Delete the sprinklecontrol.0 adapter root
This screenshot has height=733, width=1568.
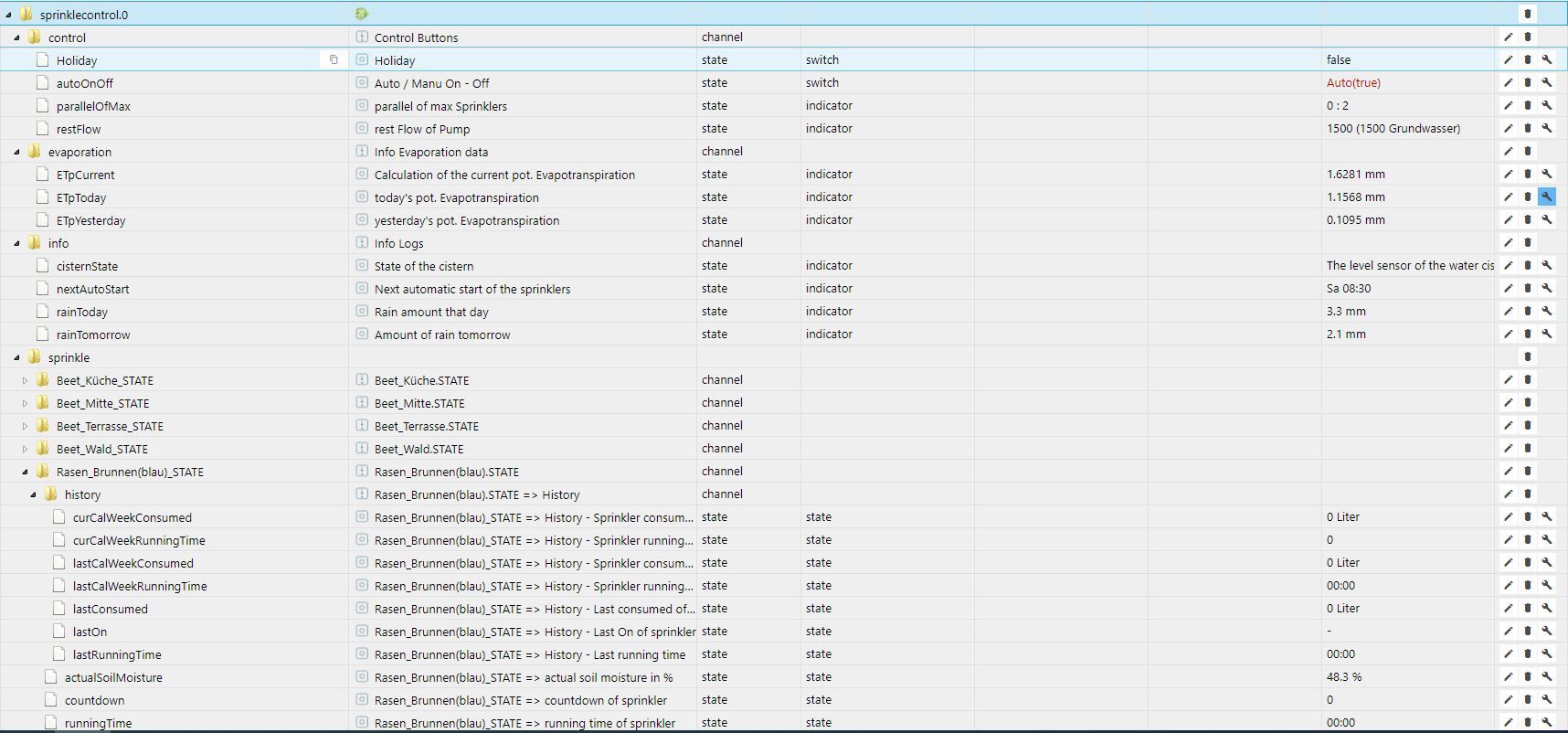pos(1528,14)
